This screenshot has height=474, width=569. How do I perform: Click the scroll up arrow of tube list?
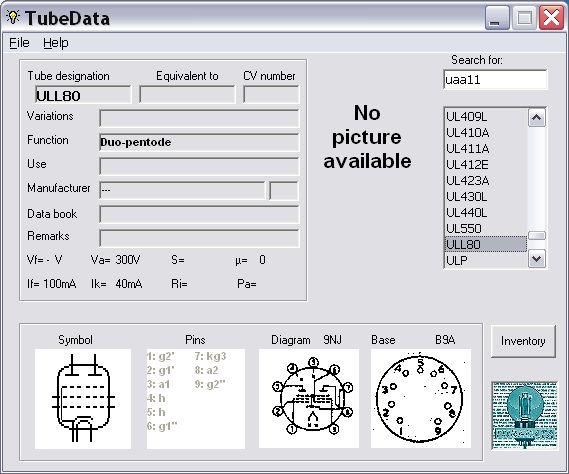537,118
